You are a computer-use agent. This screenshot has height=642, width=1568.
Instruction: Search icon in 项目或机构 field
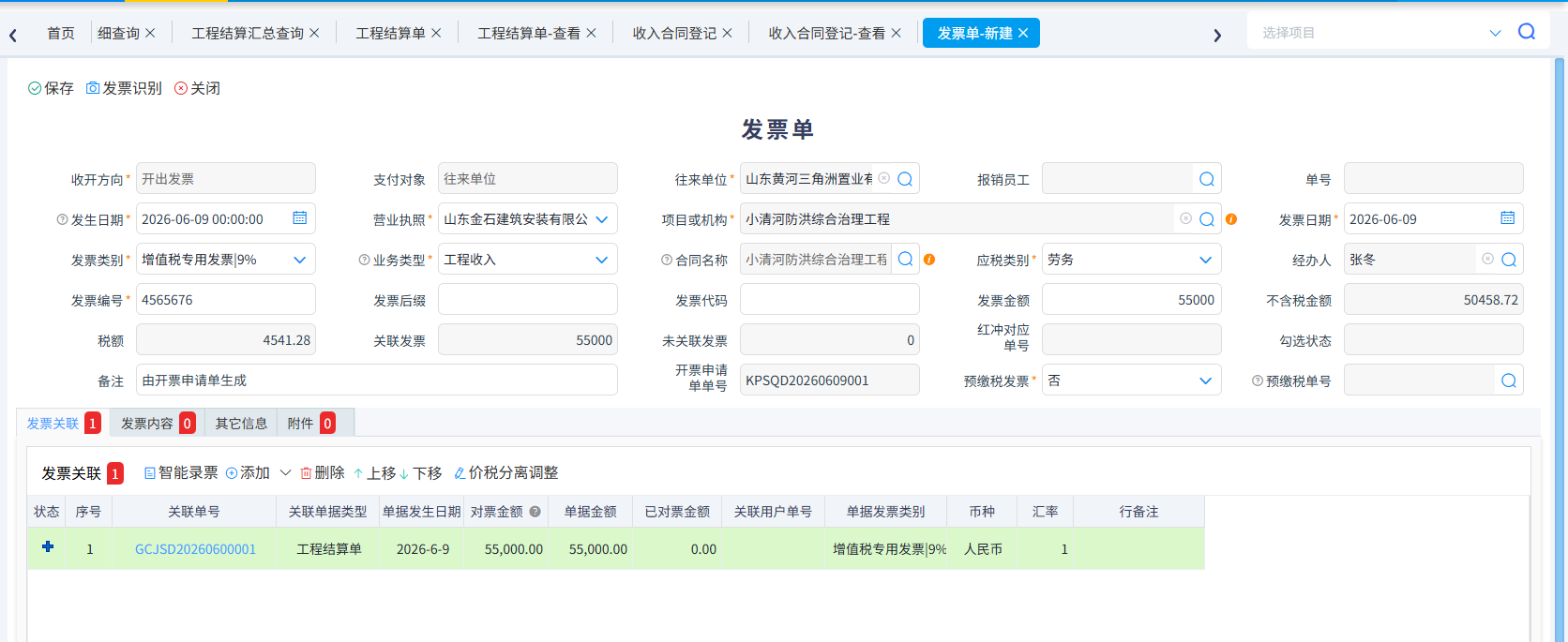(1207, 219)
